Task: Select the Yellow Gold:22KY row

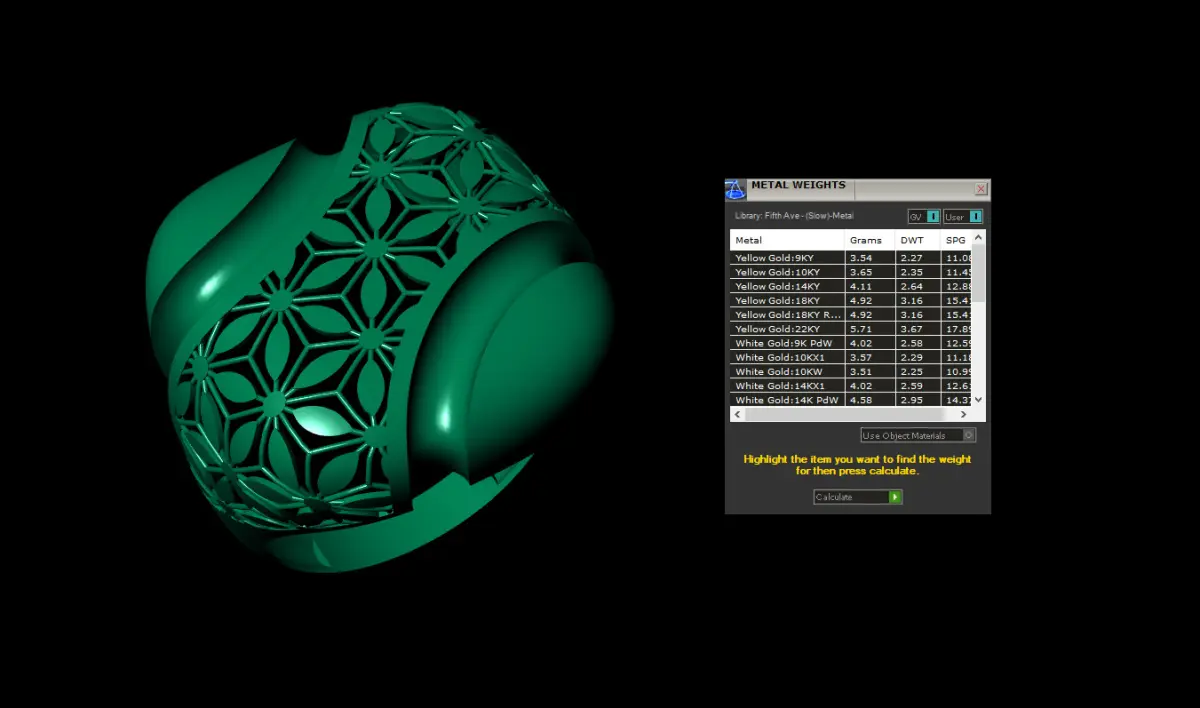Action: (x=851, y=329)
